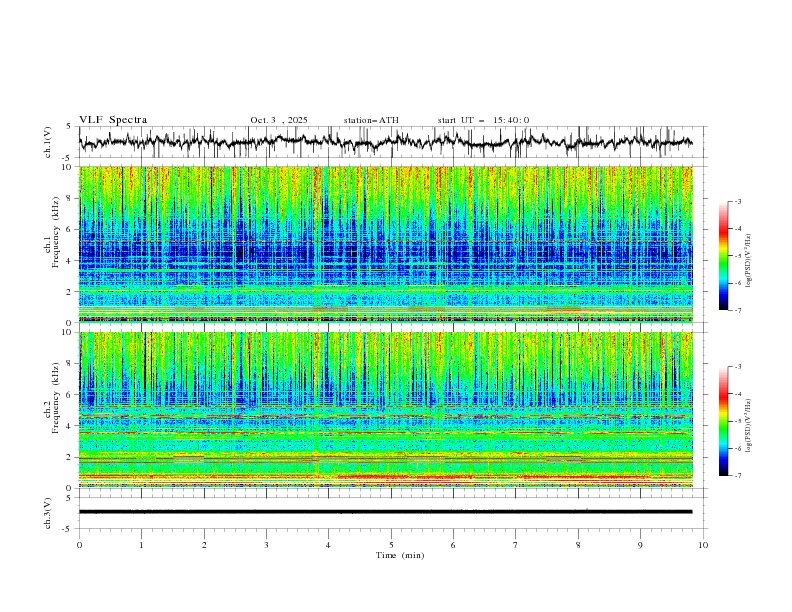Click inside the ch.1 spectrogram panel
The image size is (792, 612).
point(386,244)
